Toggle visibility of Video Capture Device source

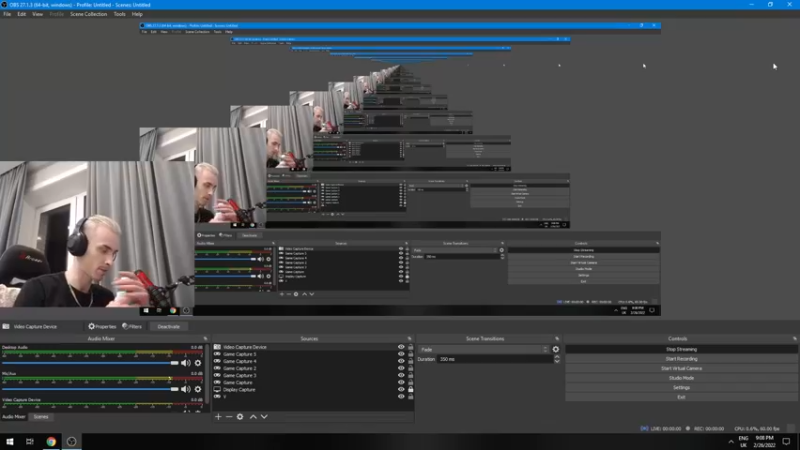[x=401, y=347]
